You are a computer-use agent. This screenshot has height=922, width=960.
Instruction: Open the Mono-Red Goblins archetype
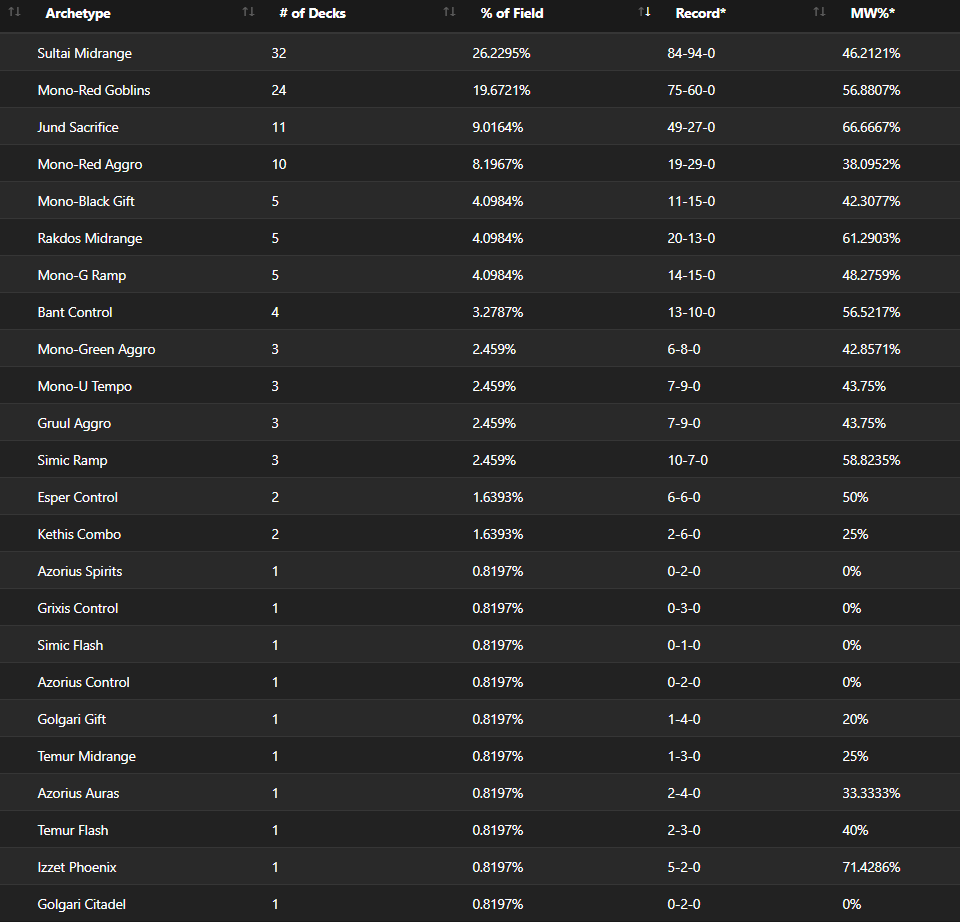click(x=94, y=90)
